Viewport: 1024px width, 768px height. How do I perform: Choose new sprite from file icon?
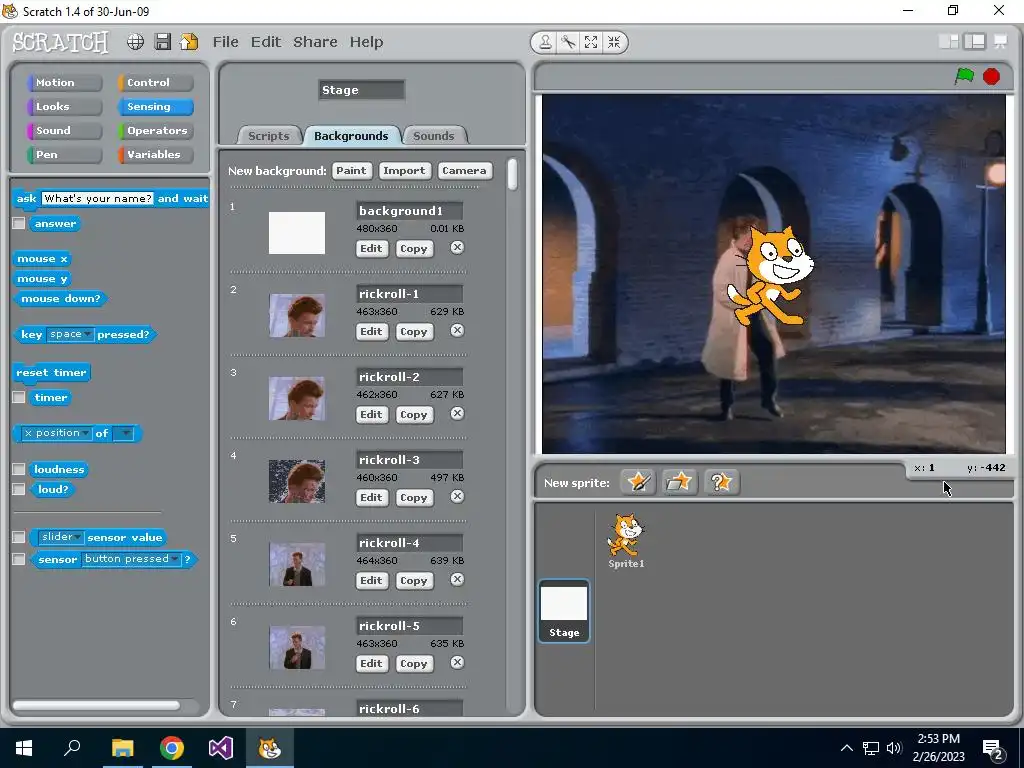679,483
